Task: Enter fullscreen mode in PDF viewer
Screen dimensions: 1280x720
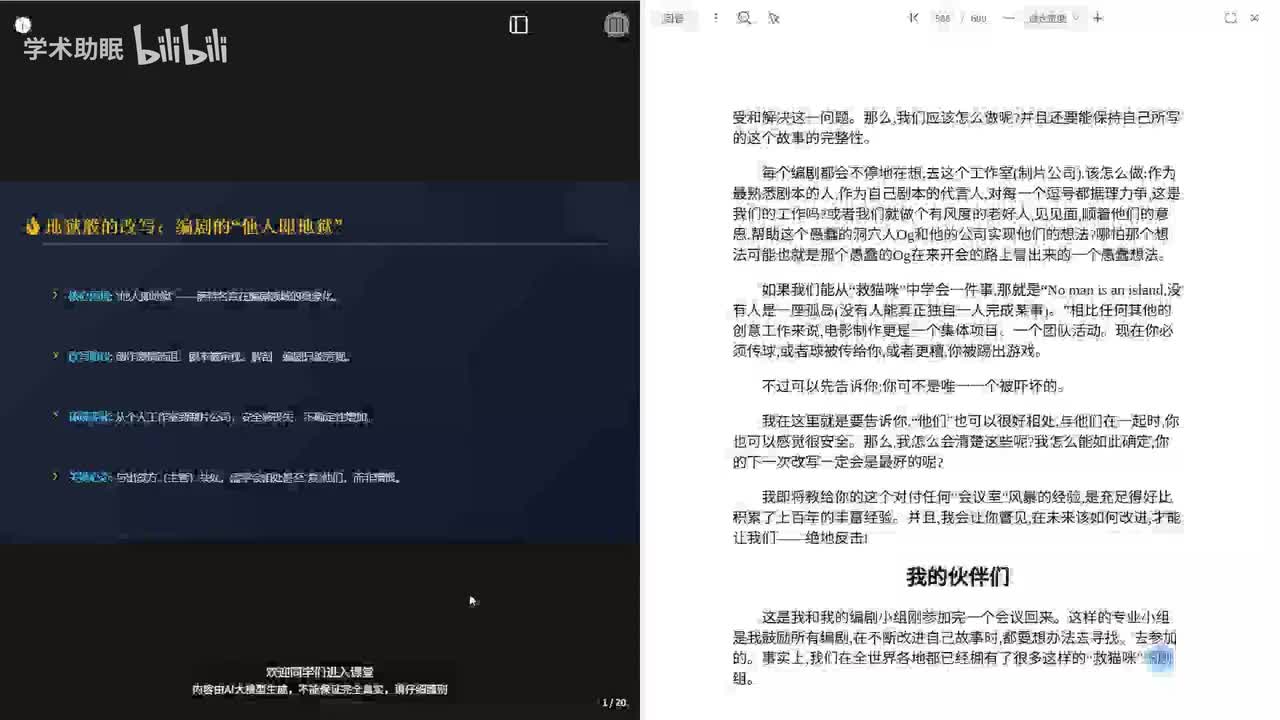Action: tap(1230, 18)
